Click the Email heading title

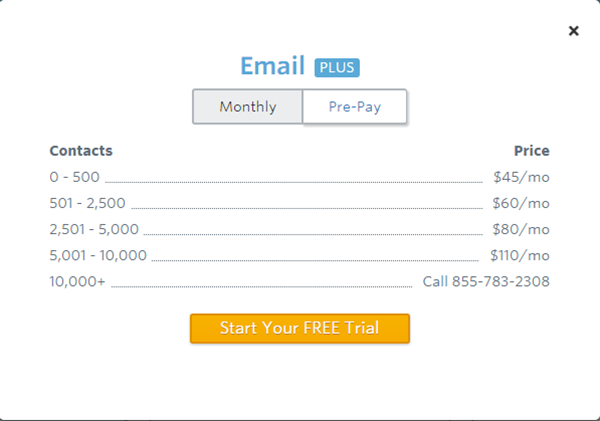coord(272,66)
